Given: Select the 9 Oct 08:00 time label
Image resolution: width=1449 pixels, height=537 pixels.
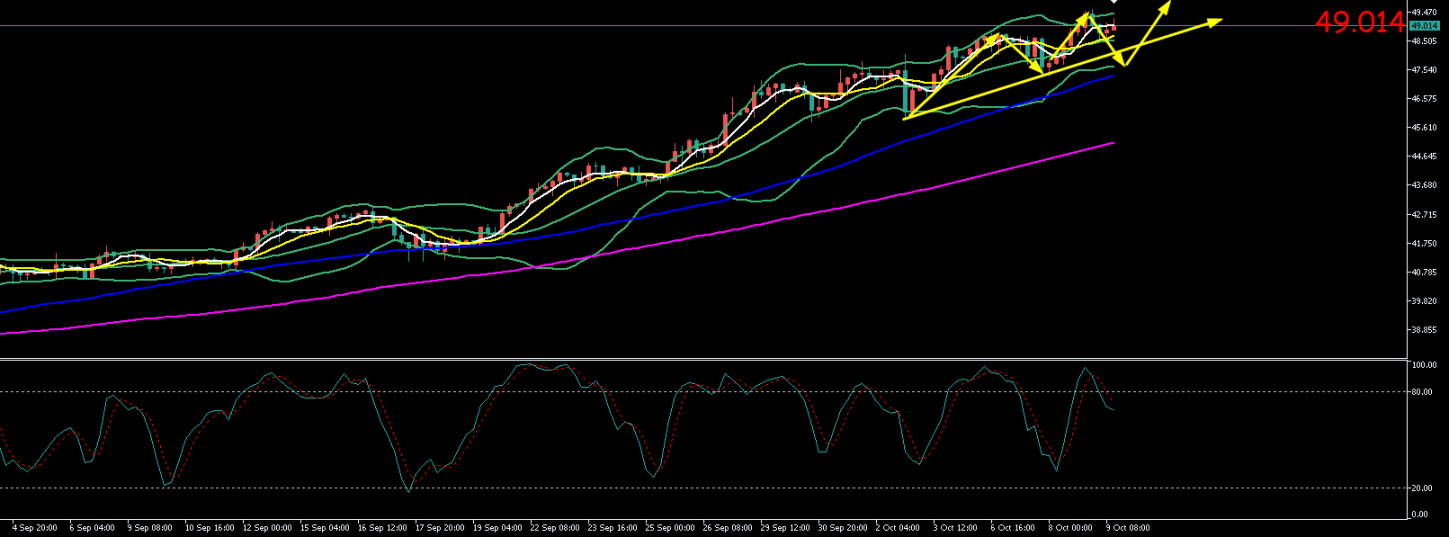Looking at the screenshot, I should (1126, 526).
